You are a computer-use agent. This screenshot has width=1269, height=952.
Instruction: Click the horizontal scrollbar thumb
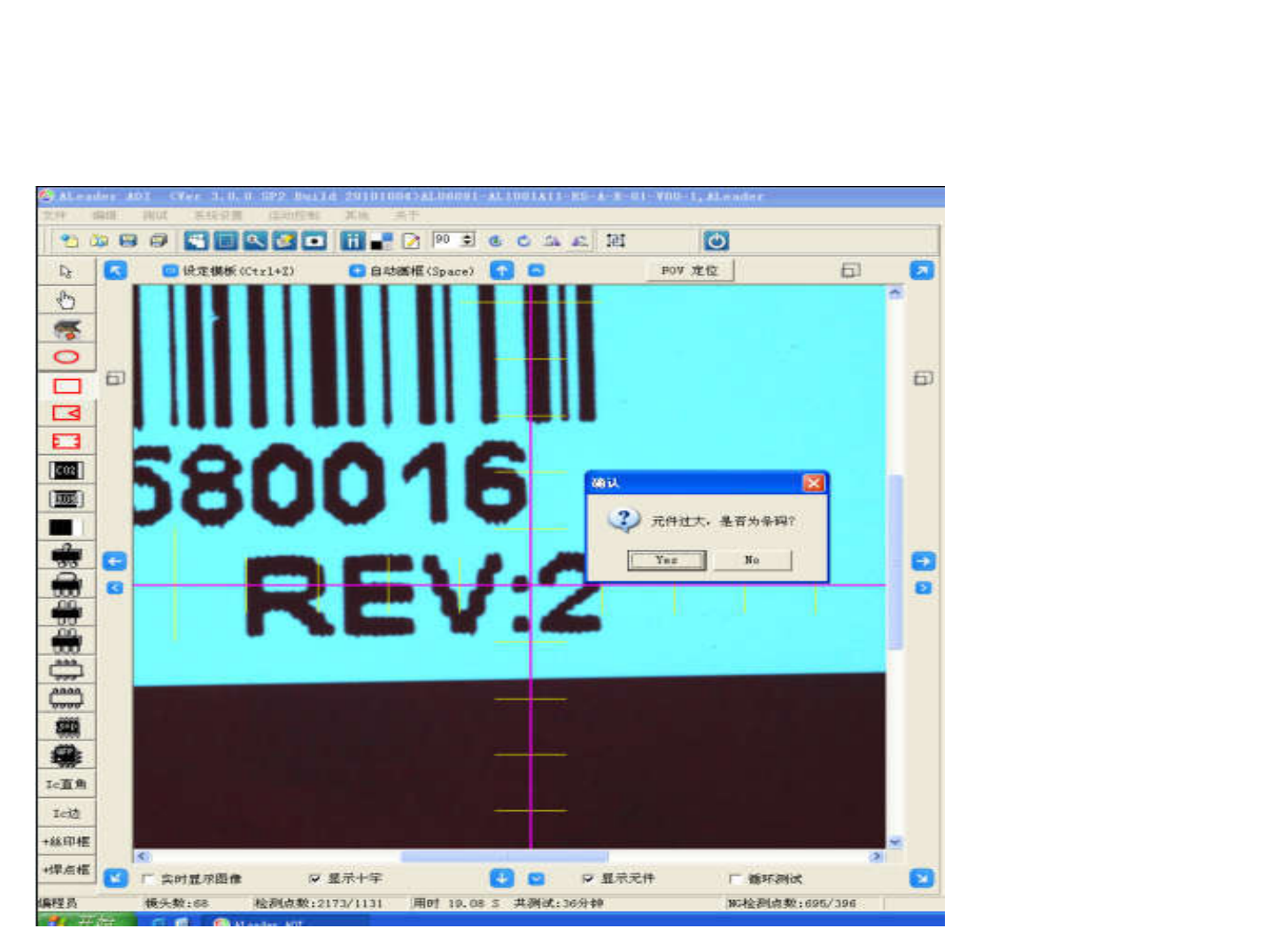point(505,856)
